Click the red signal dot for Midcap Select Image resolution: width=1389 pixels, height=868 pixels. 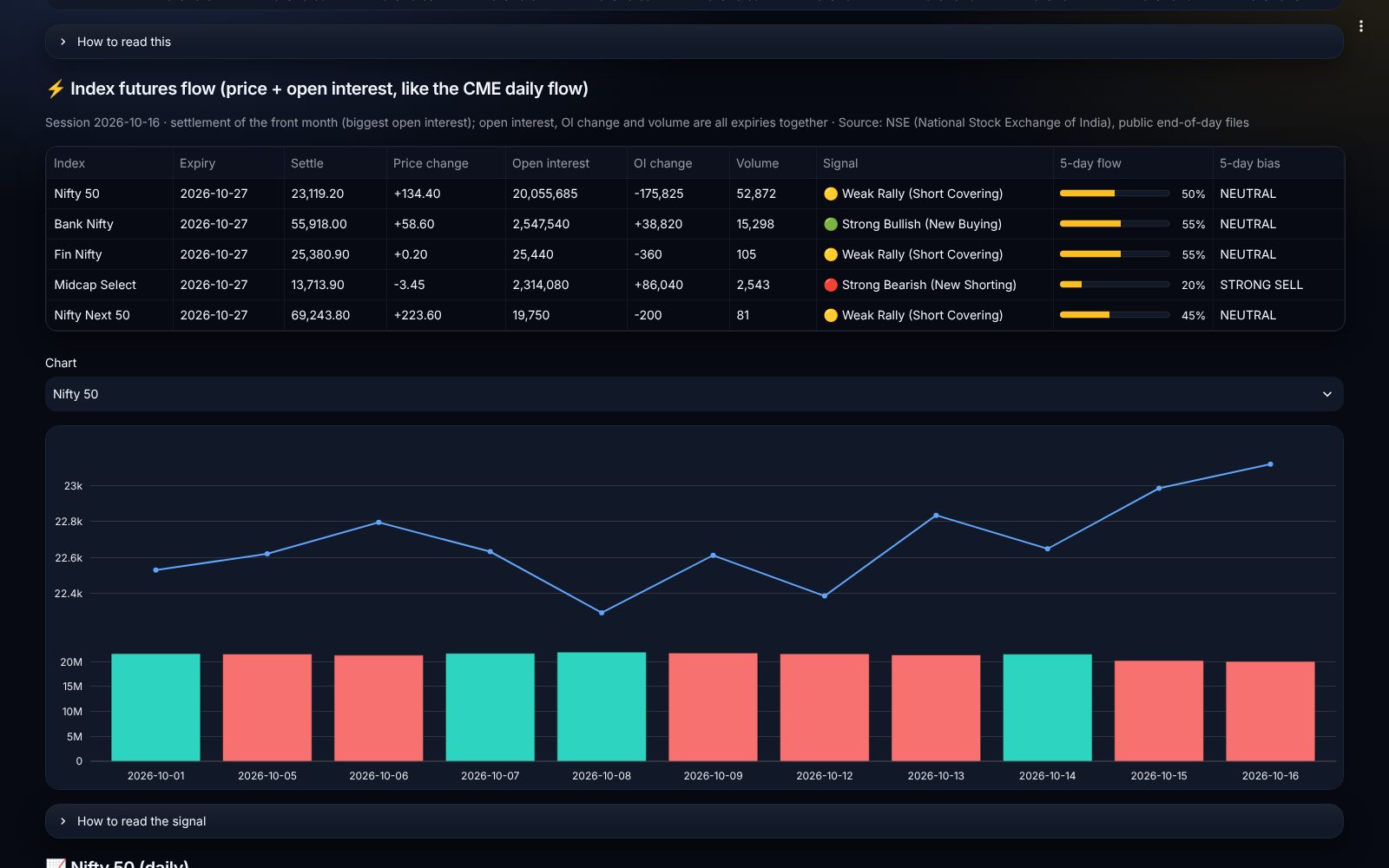[x=831, y=285]
